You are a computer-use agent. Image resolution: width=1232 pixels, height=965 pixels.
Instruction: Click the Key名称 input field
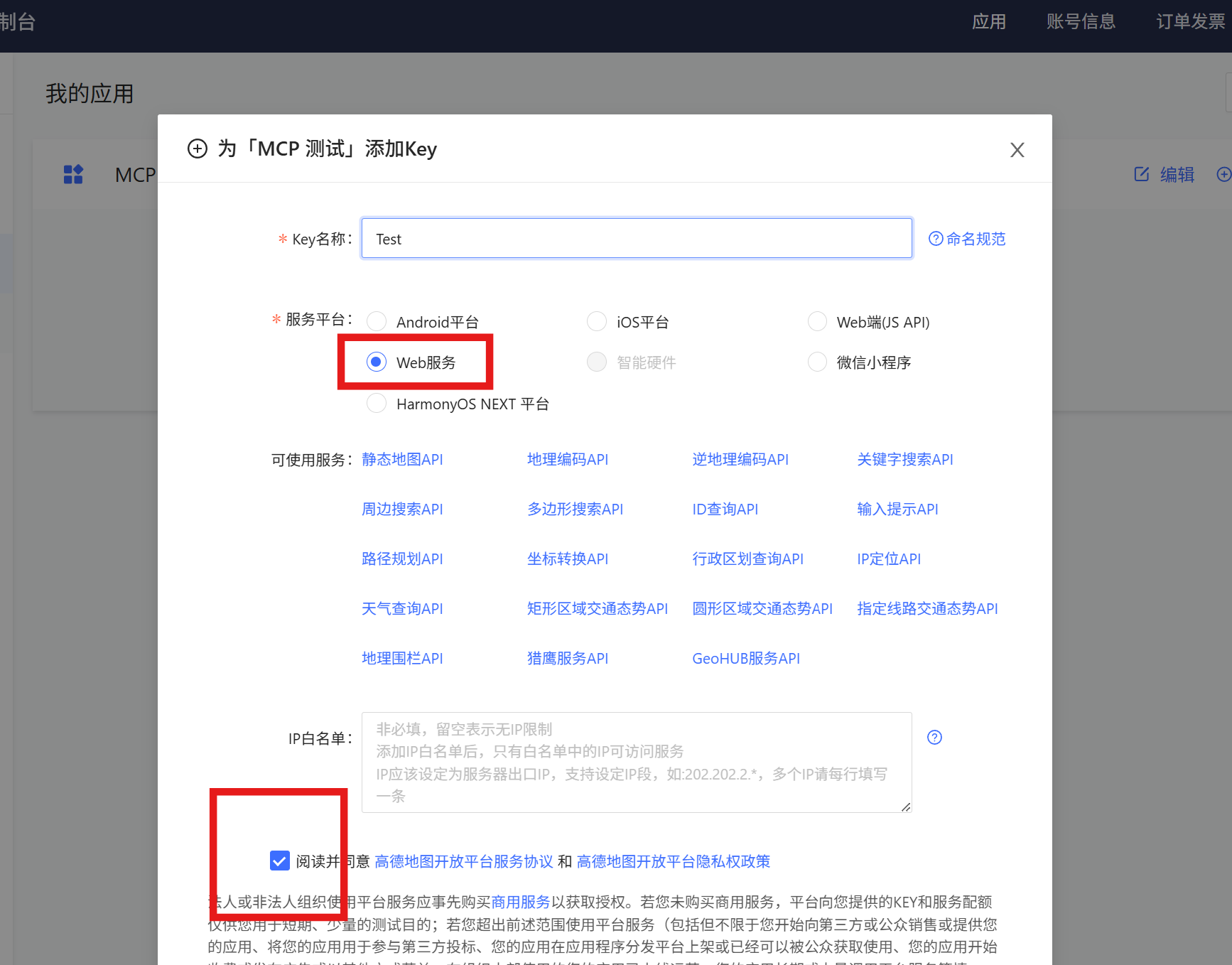pos(637,238)
